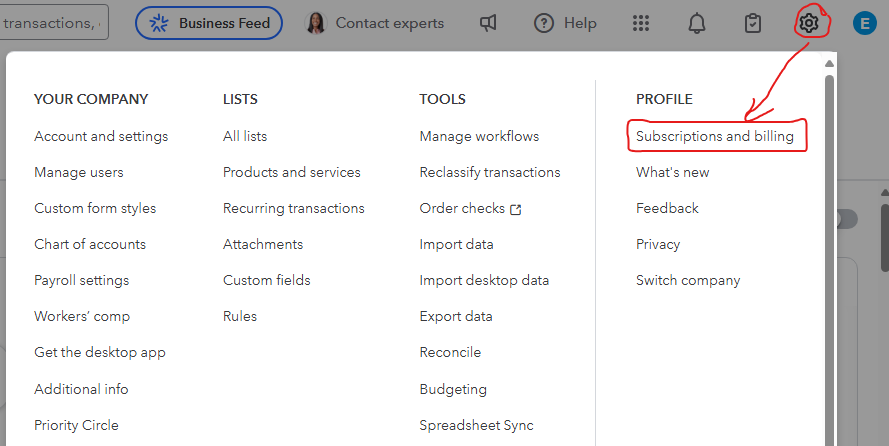Open Account and settings
The height and width of the screenshot is (446, 889).
tap(101, 136)
